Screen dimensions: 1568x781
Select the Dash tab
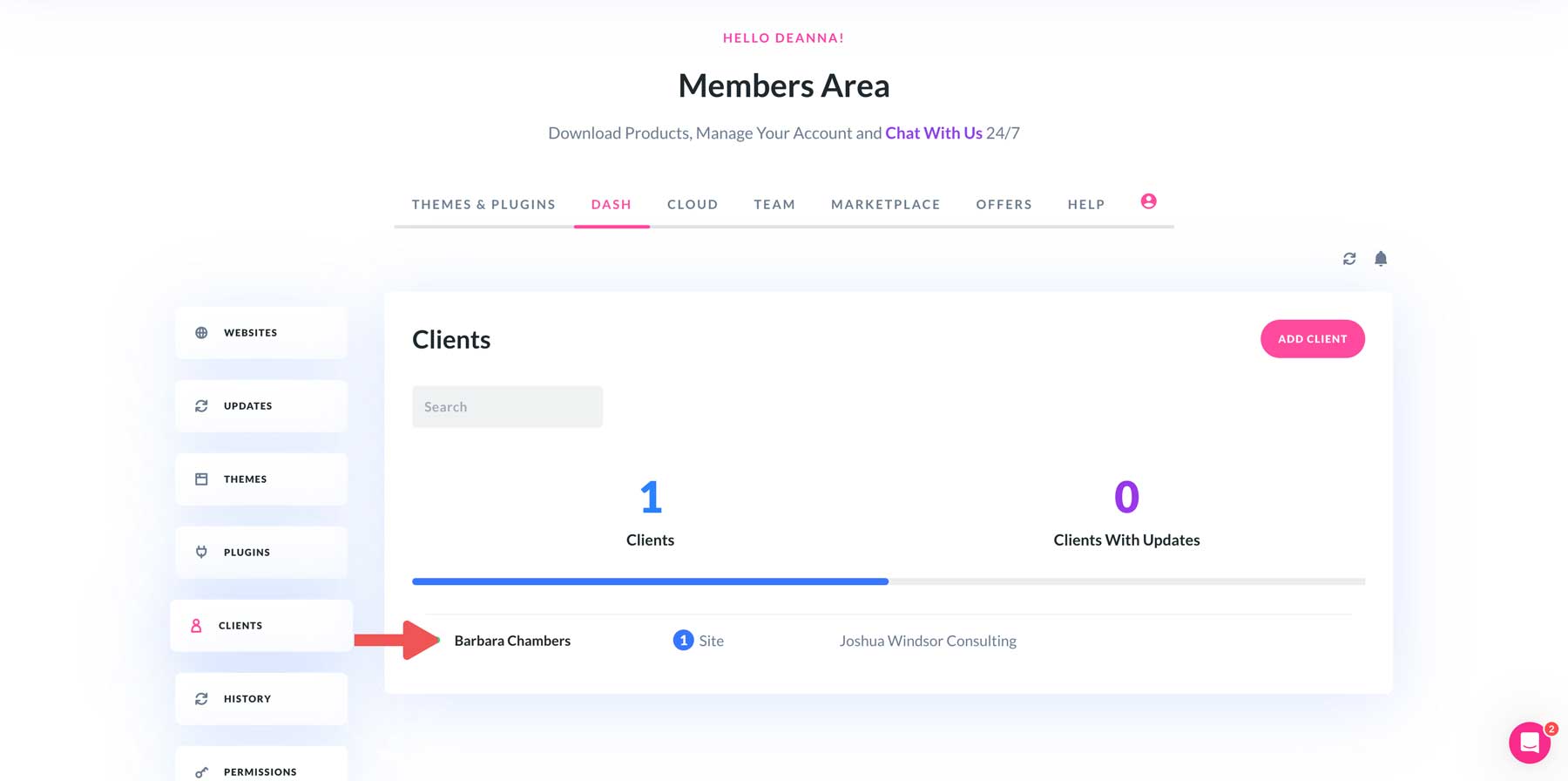click(x=612, y=204)
